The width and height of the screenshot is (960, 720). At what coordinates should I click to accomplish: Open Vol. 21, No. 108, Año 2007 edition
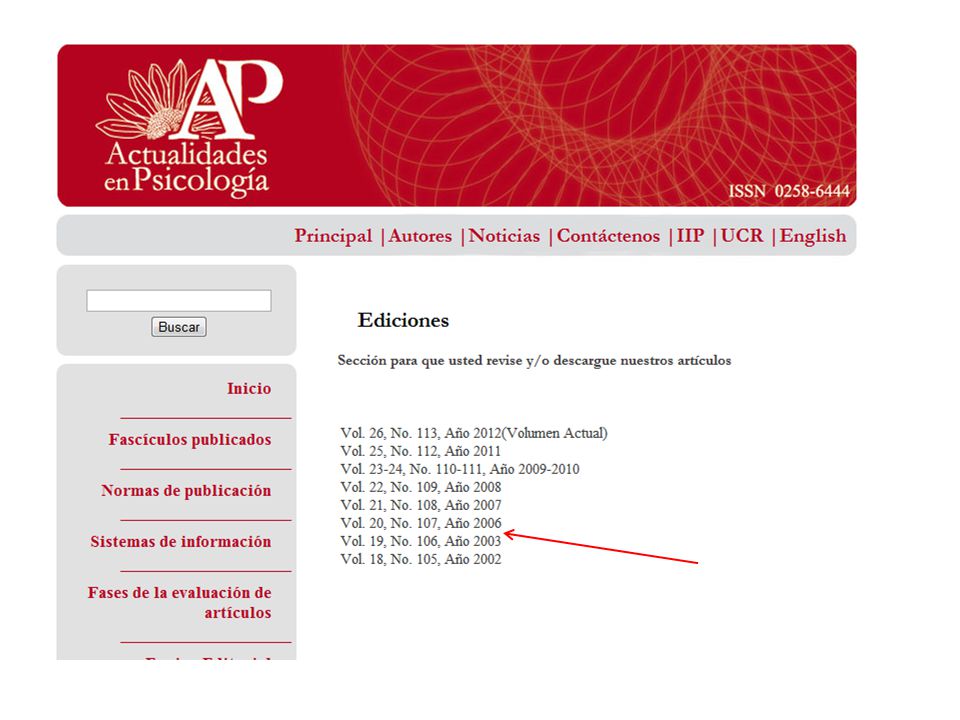421,505
